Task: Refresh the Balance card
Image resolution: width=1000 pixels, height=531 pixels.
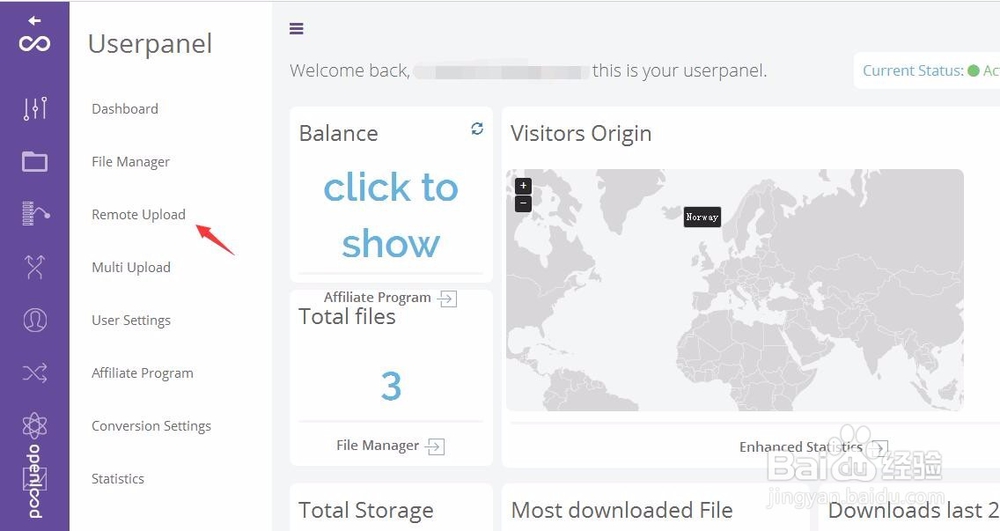Action: tap(477, 129)
